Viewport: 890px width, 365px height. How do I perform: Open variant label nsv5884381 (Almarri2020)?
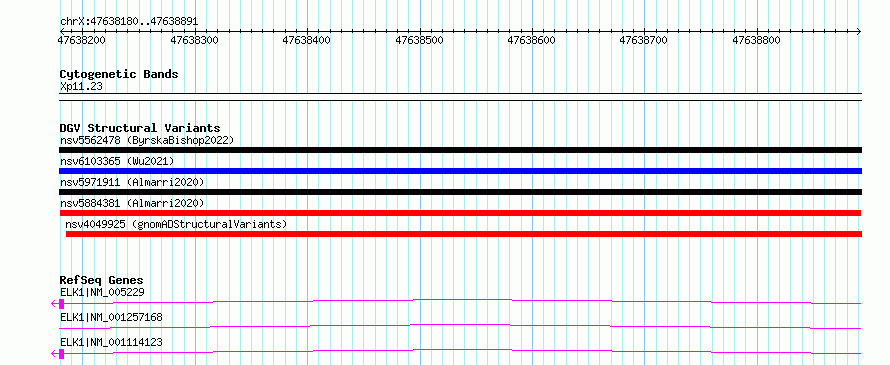(x=132, y=203)
